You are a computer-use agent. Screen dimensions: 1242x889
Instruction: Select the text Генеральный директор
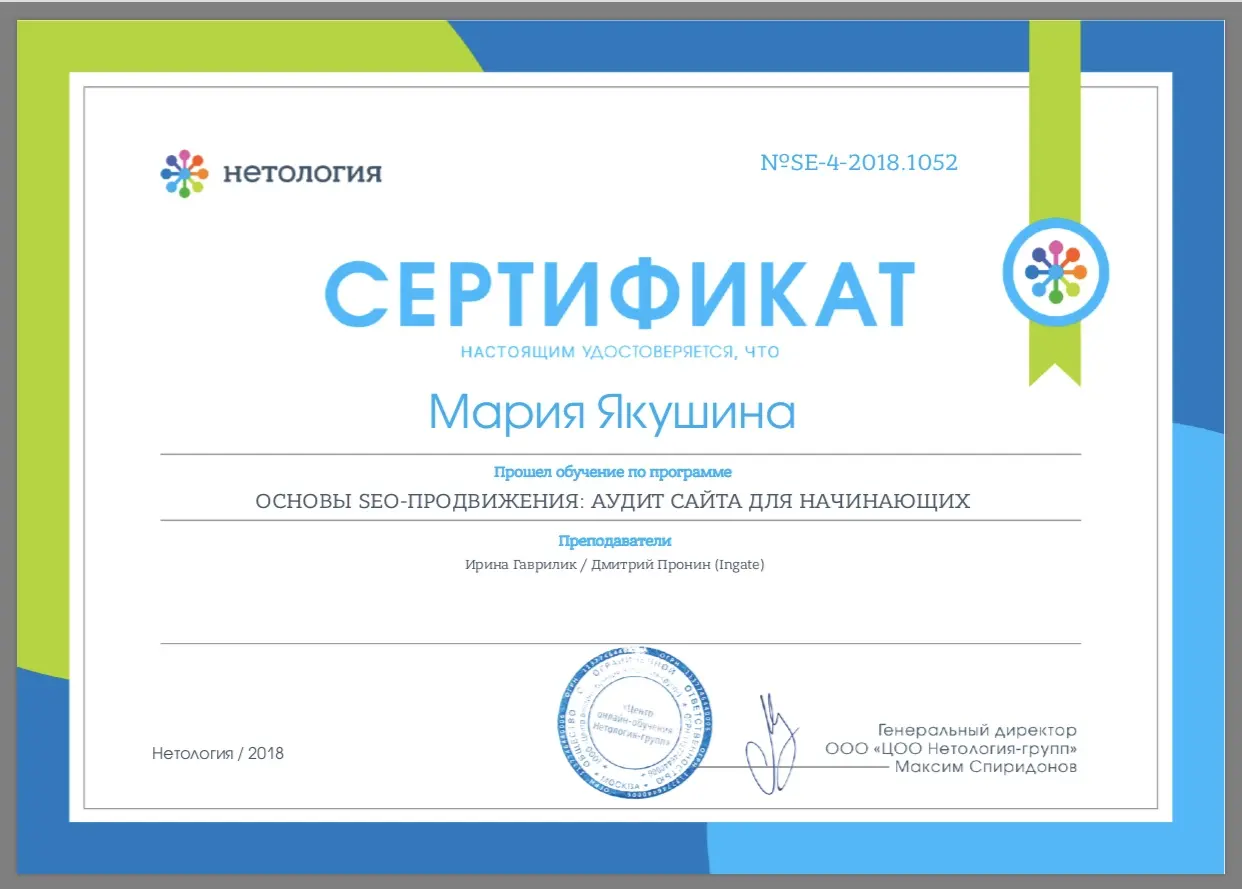pyautogui.click(x=977, y=731)
